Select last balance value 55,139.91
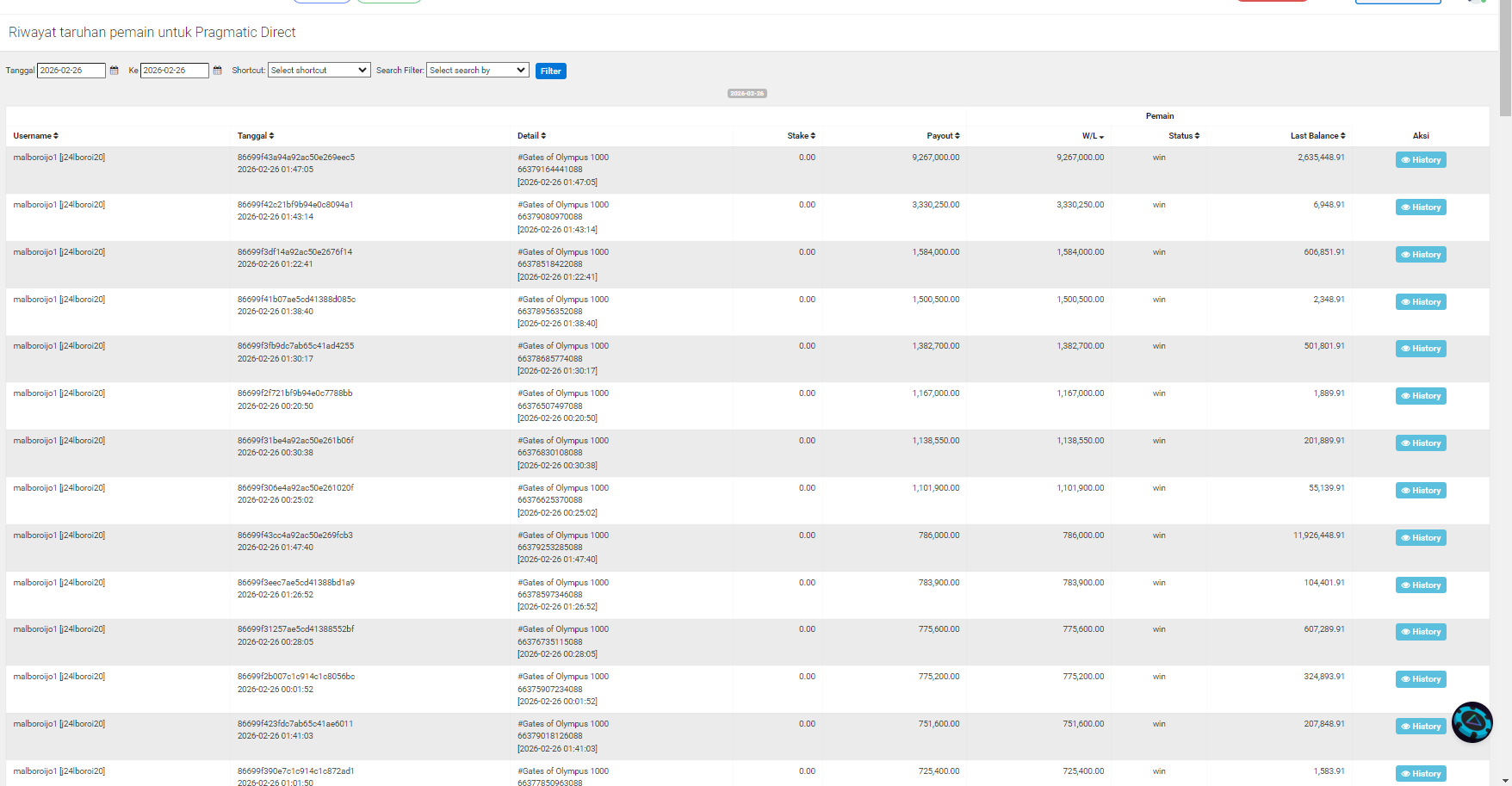The image size is (1512, 786). tap(1326, 488)
